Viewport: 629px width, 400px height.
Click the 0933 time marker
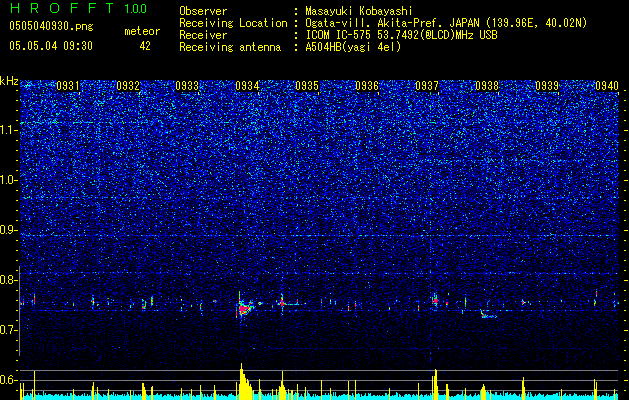click(x=187, y=86)
